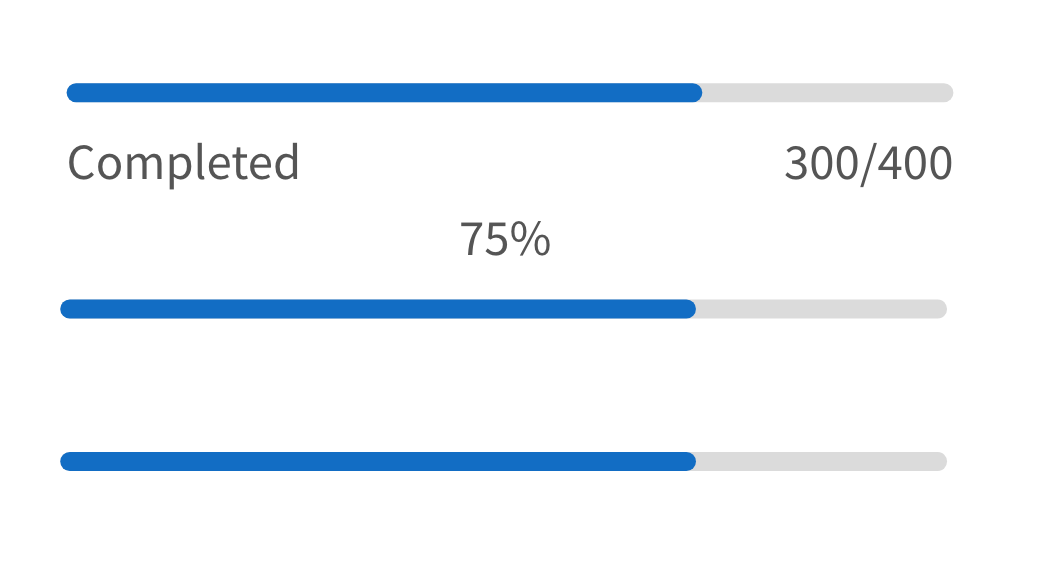The image size is (1046, 580).
Task: Click the right end of the bottom progress bar
Action: pos(941,461)
